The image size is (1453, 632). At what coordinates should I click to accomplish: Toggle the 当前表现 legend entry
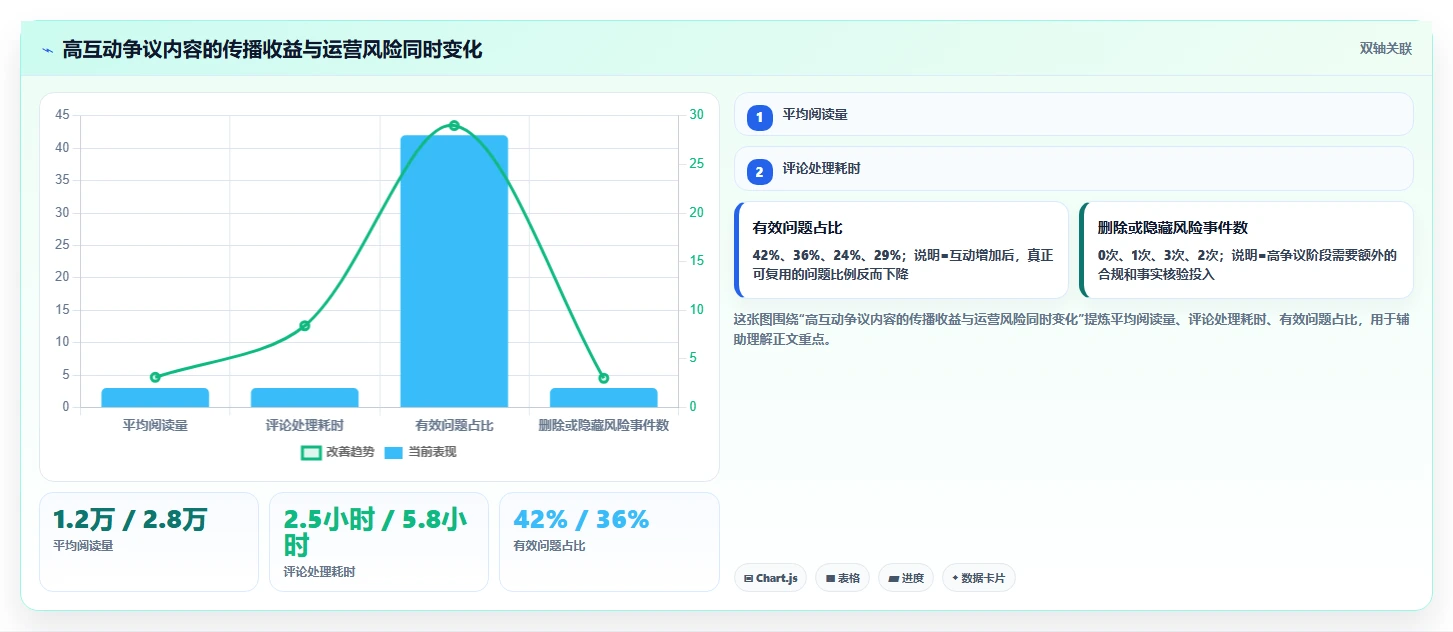(x=420, y=452)
